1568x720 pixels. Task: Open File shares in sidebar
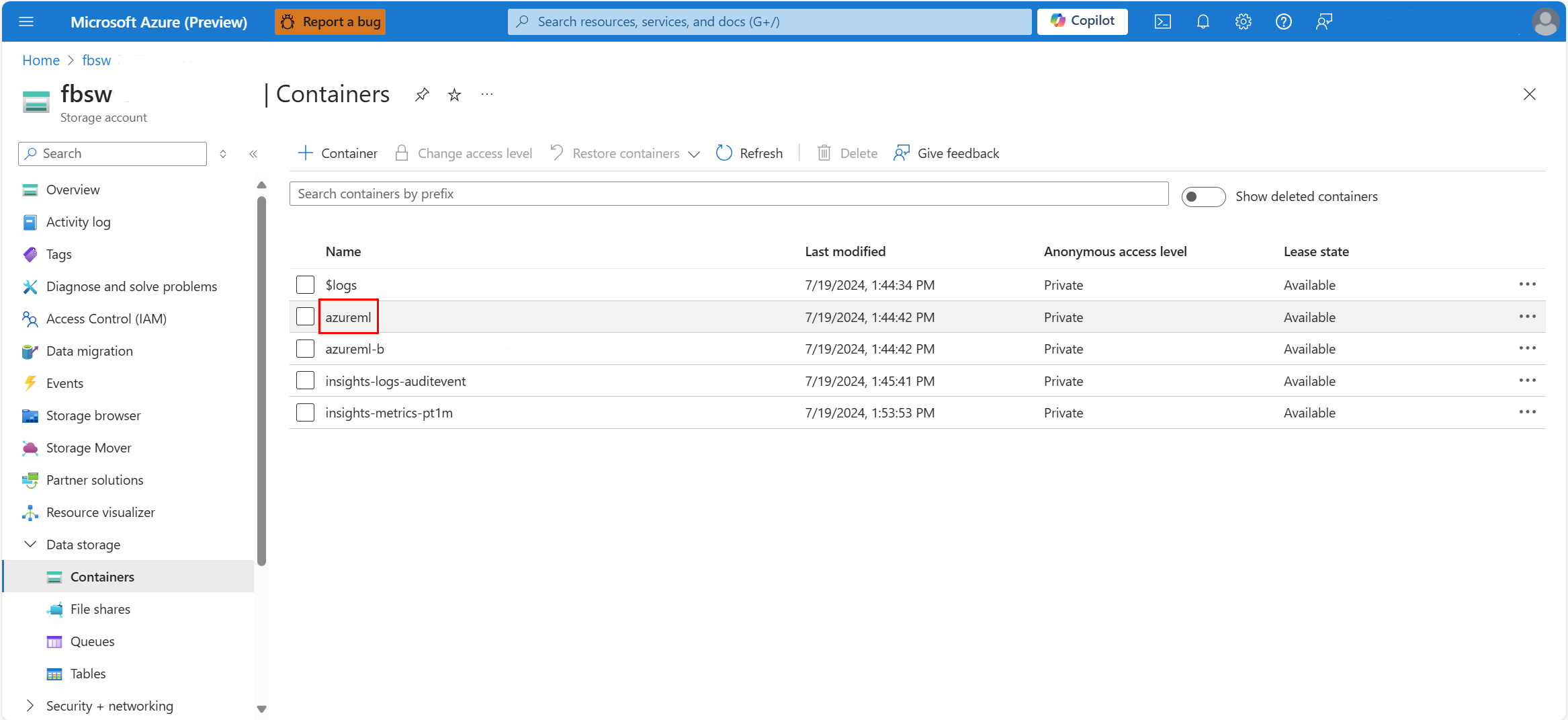100,609
